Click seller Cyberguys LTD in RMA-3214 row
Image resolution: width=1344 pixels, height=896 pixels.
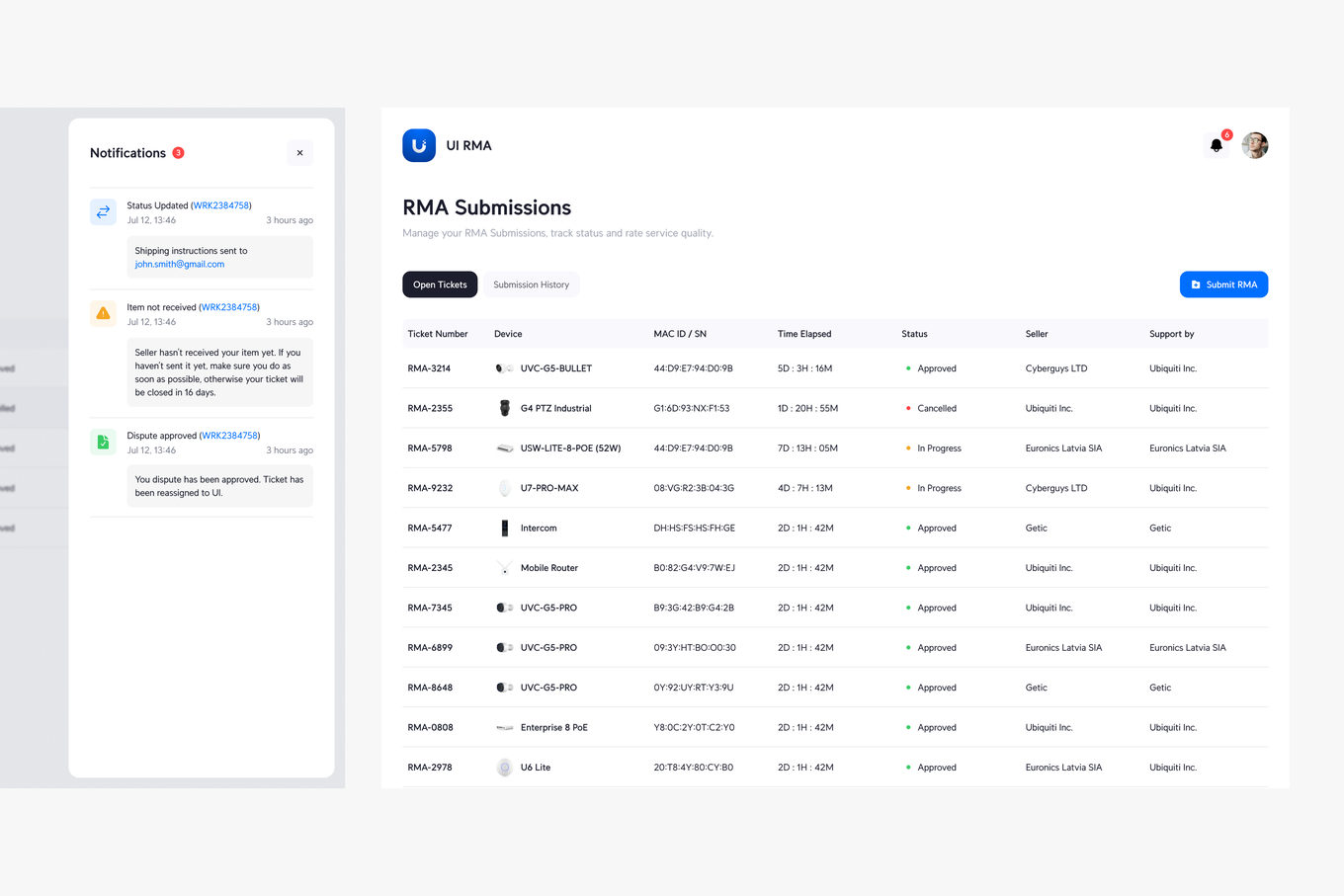click(x=1056, y=368)
